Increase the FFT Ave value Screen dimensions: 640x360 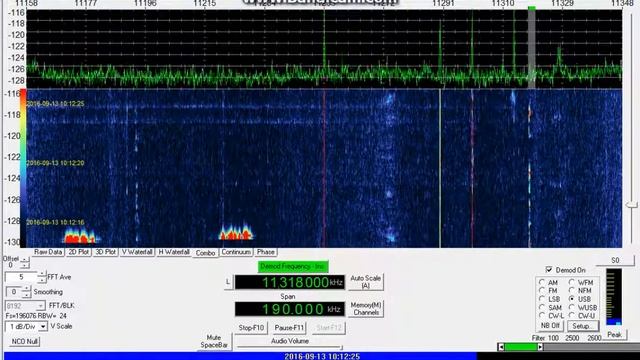42,274
